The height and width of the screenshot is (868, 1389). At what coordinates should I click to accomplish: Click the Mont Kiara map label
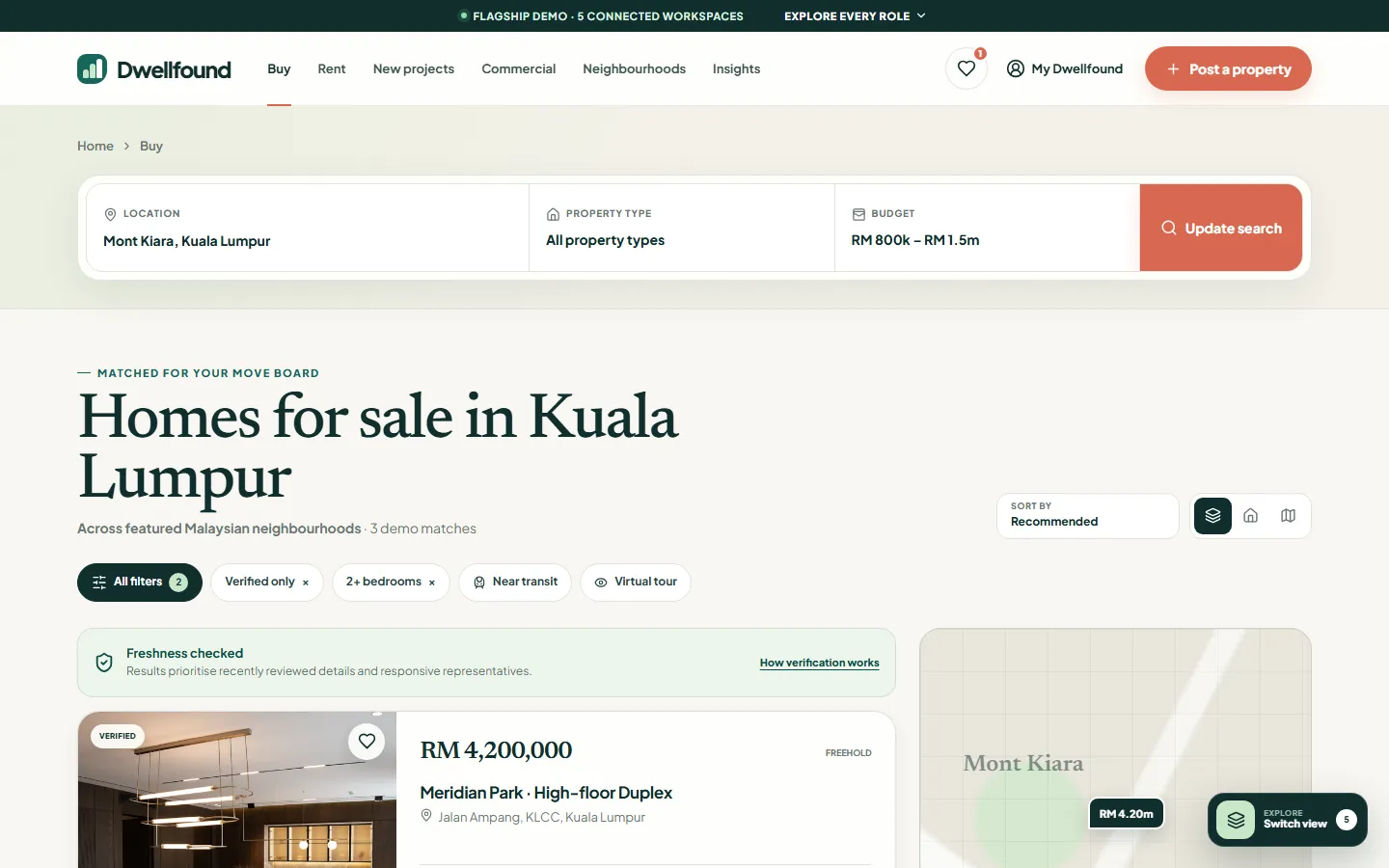pyautogui.click(x=1023, y=763)
